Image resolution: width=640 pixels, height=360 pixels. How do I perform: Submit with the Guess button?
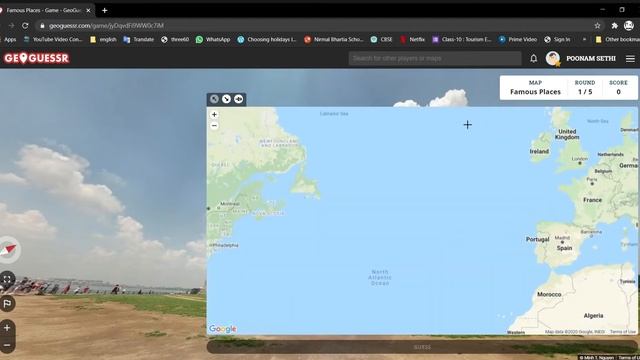click(422, 347)
